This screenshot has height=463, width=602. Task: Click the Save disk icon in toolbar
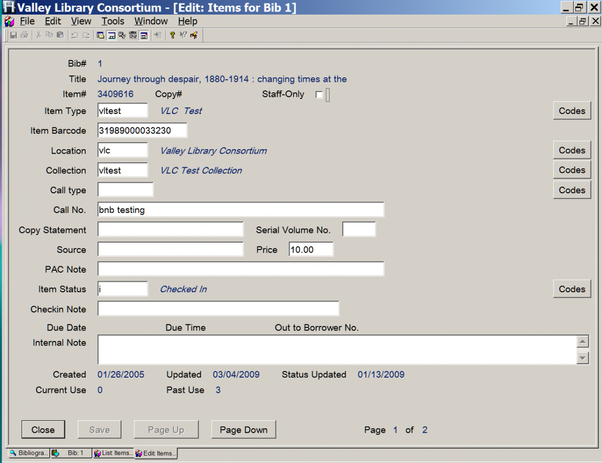[x=13, y=35]
